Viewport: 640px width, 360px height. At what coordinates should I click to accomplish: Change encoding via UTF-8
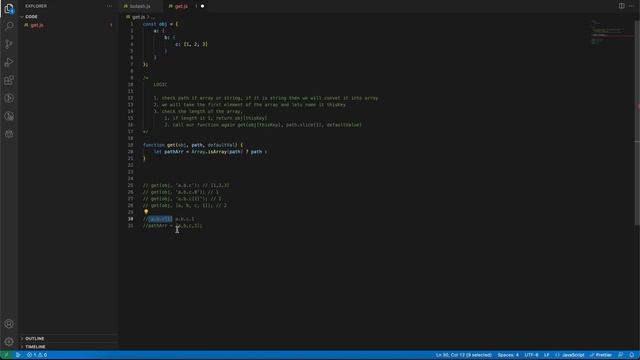coord(531,355)
